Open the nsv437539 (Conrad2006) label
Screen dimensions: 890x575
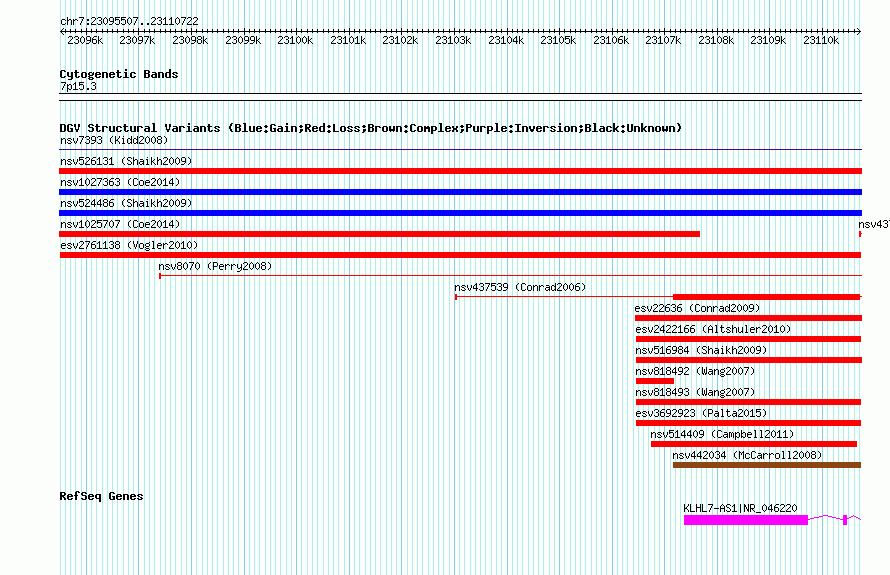(520, 287)
